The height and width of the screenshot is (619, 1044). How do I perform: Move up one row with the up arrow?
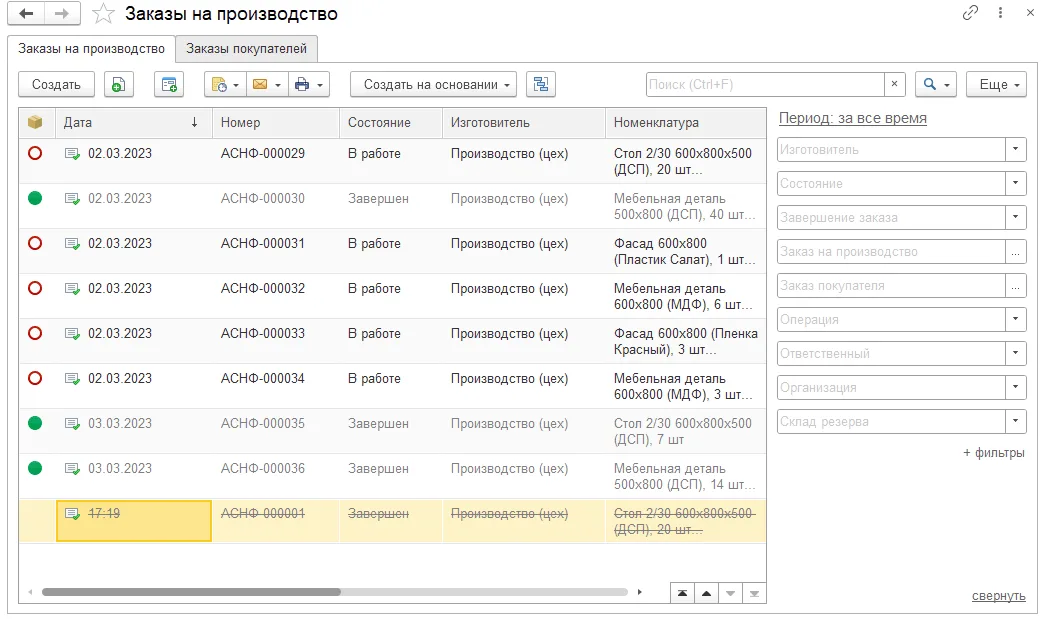(x=706, y=593)
